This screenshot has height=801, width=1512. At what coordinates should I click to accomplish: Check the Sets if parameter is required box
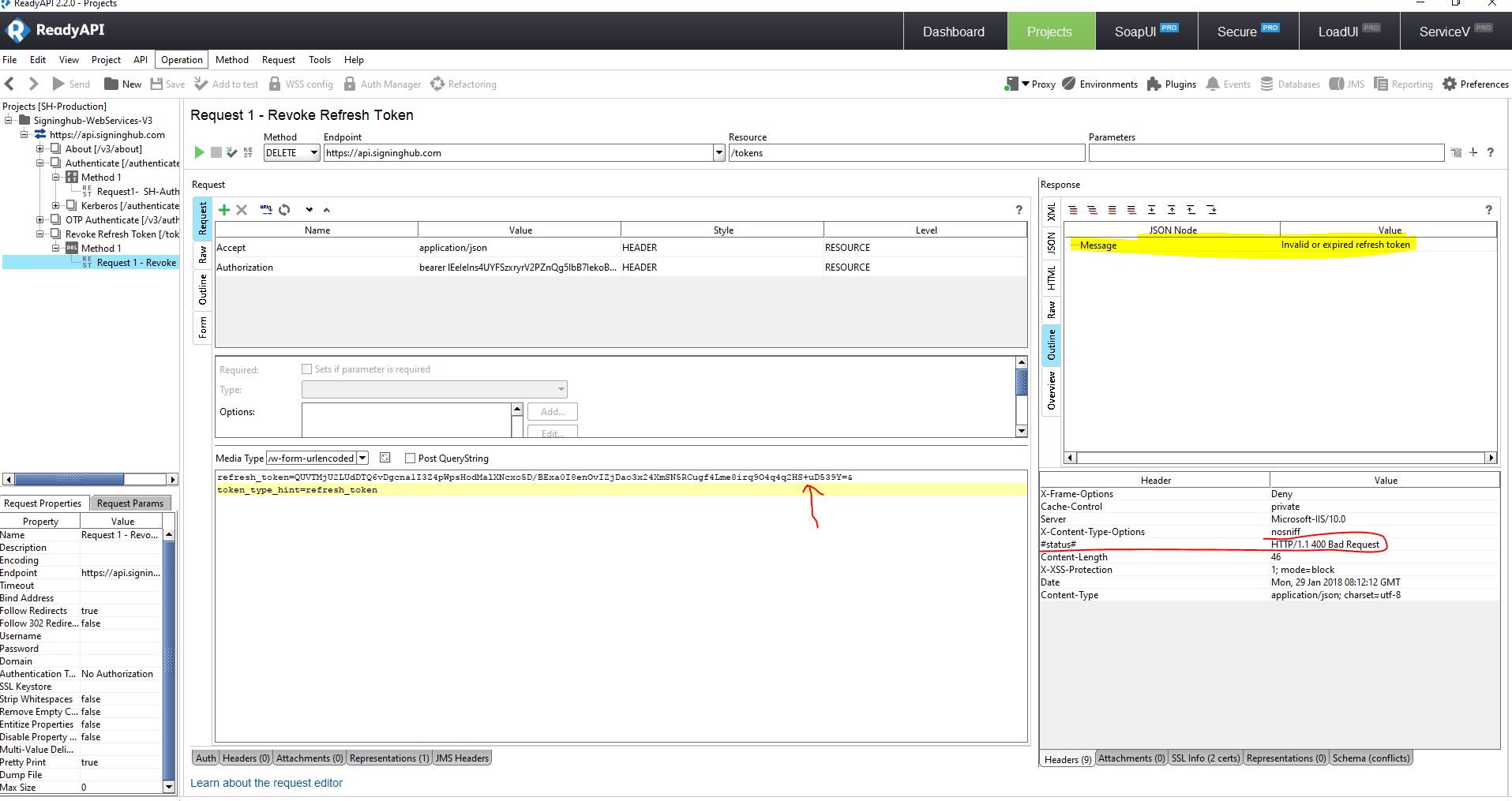coord(307,369)
